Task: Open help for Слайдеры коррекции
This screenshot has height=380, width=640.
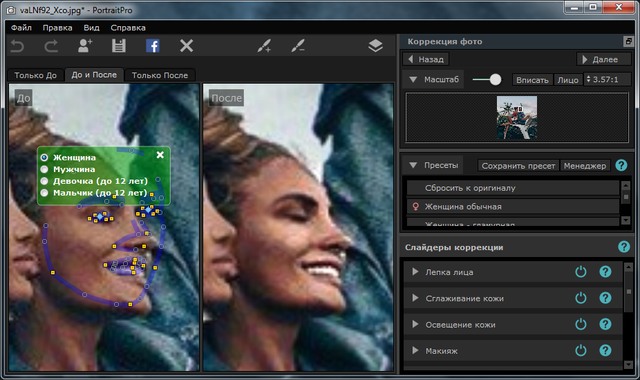Action: (623, 247)
